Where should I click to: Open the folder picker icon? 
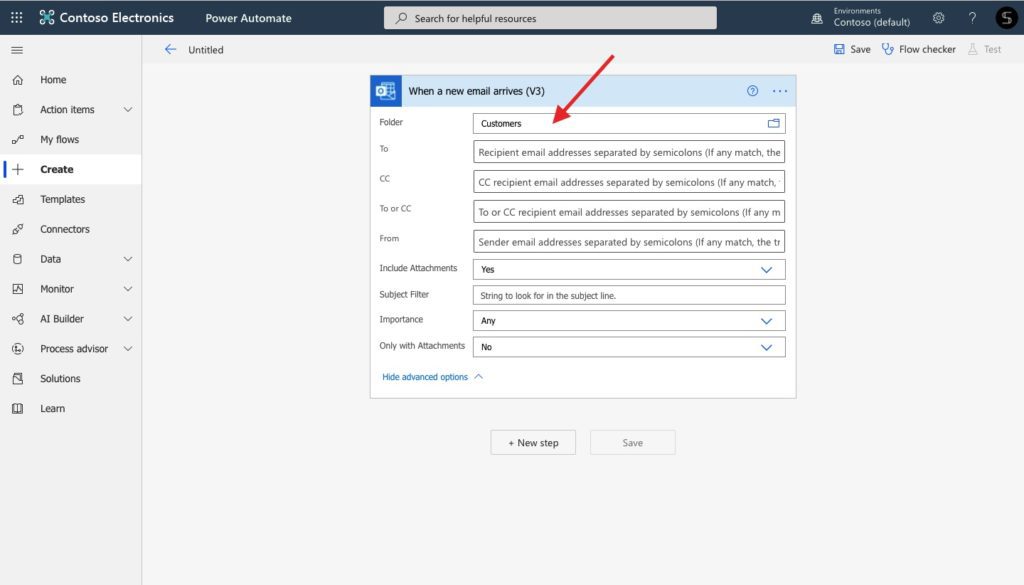774,123
